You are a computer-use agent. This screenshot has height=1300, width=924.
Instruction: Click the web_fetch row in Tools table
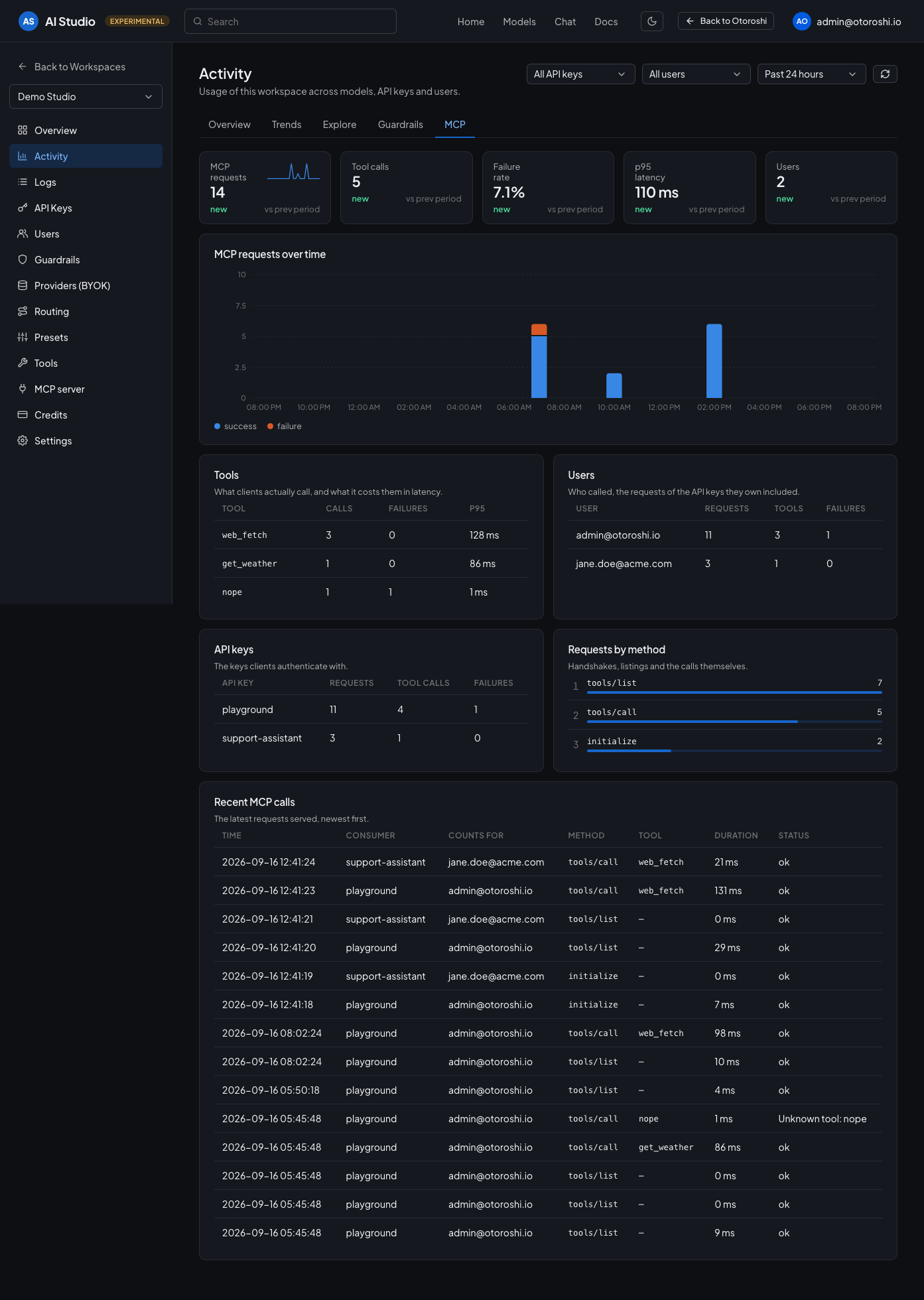coord(371,535)
